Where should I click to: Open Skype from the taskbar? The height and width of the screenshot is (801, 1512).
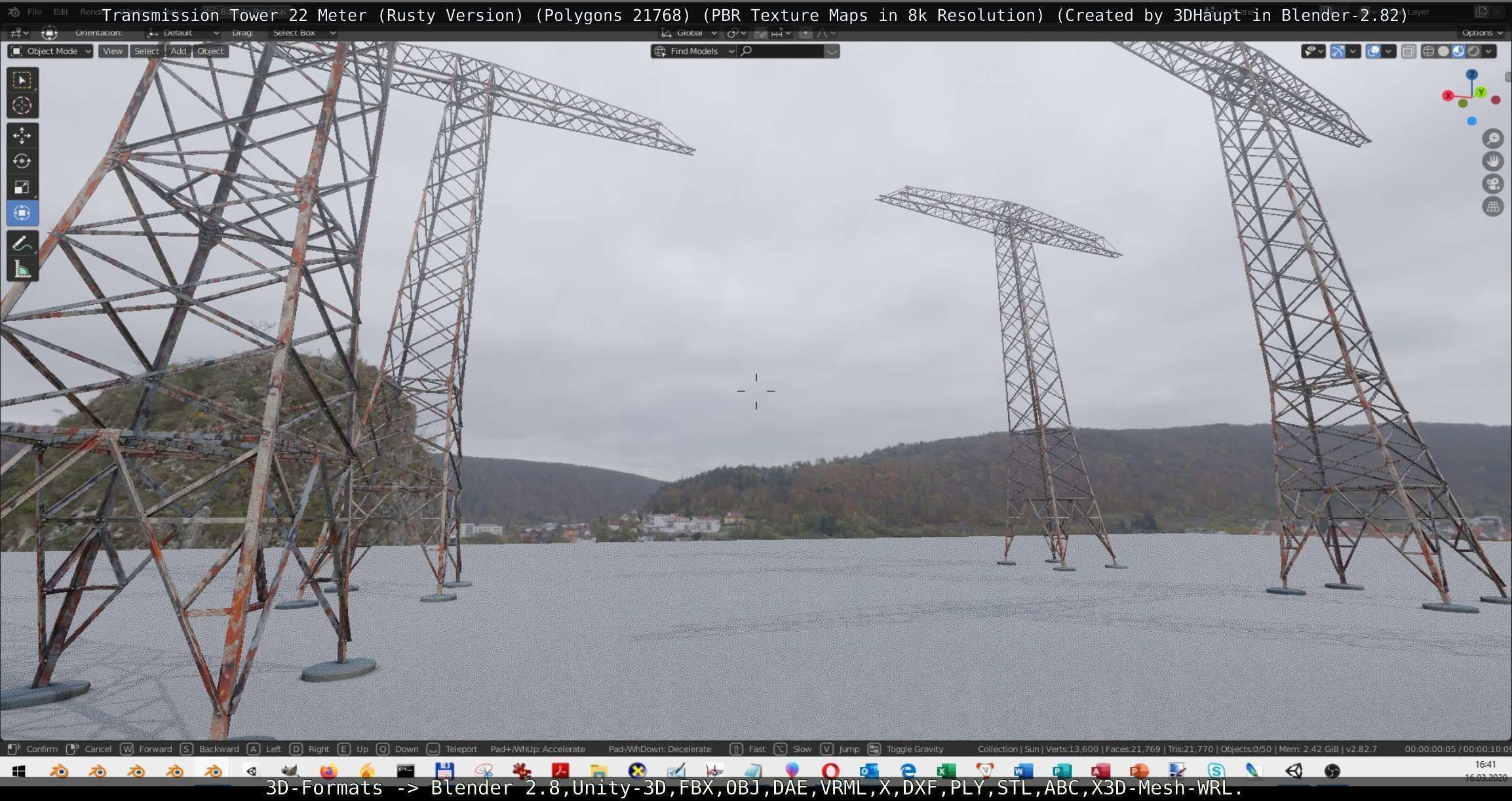click(x=1216, y=771)
